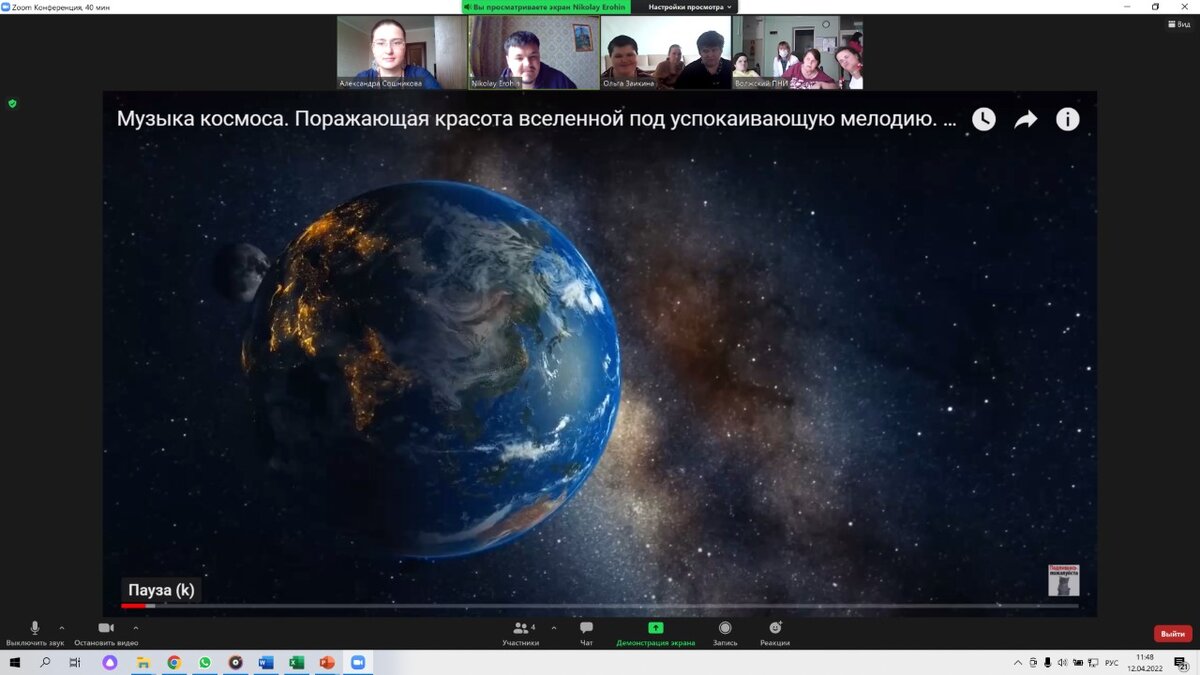Click the video info icon
1200x675 pixels.
click(x=1068, y=119)
